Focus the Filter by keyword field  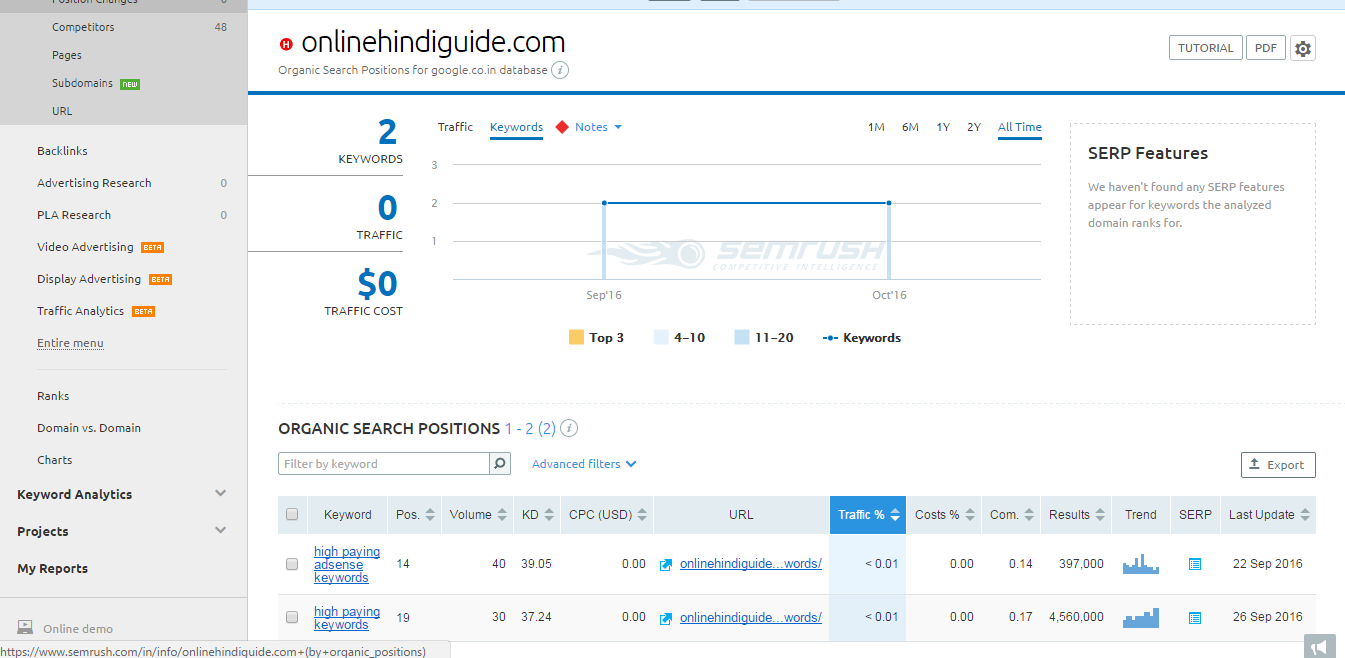[384, 464]
